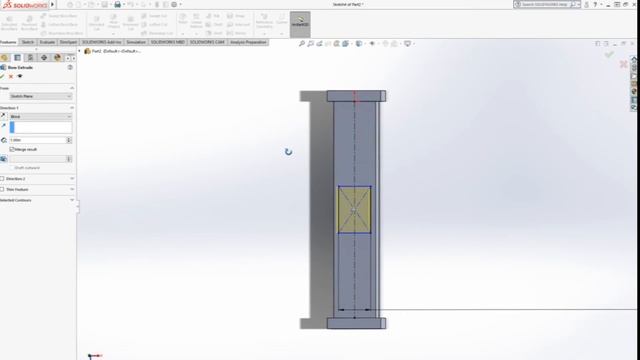640x360 pixels.
Task: Enable Direction 2 checkbox
Action: tap(2, 179)
